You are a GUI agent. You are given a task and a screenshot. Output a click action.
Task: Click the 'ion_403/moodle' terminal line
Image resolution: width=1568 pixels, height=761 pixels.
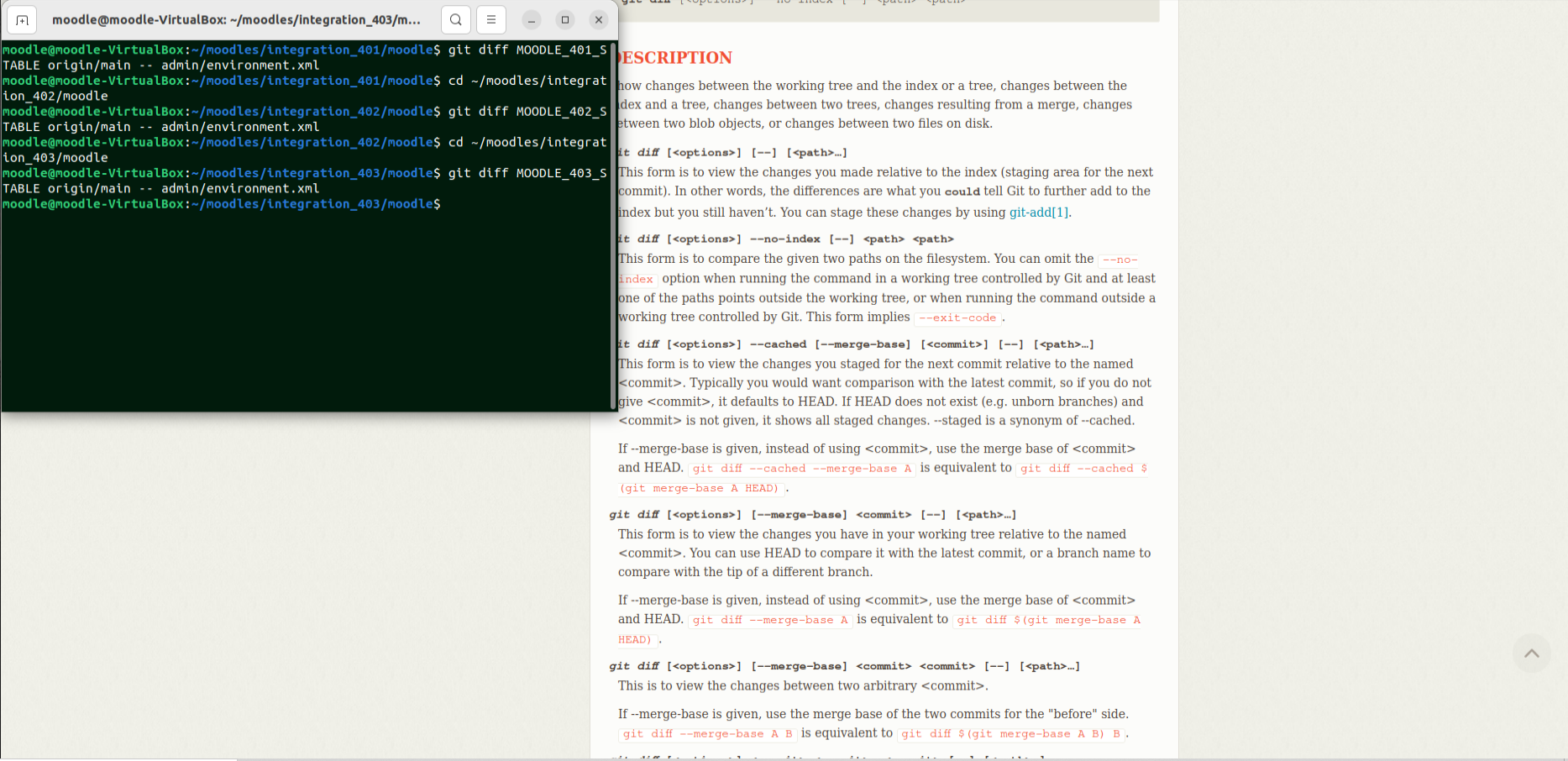pyautogui.click(x=55, y=158)
